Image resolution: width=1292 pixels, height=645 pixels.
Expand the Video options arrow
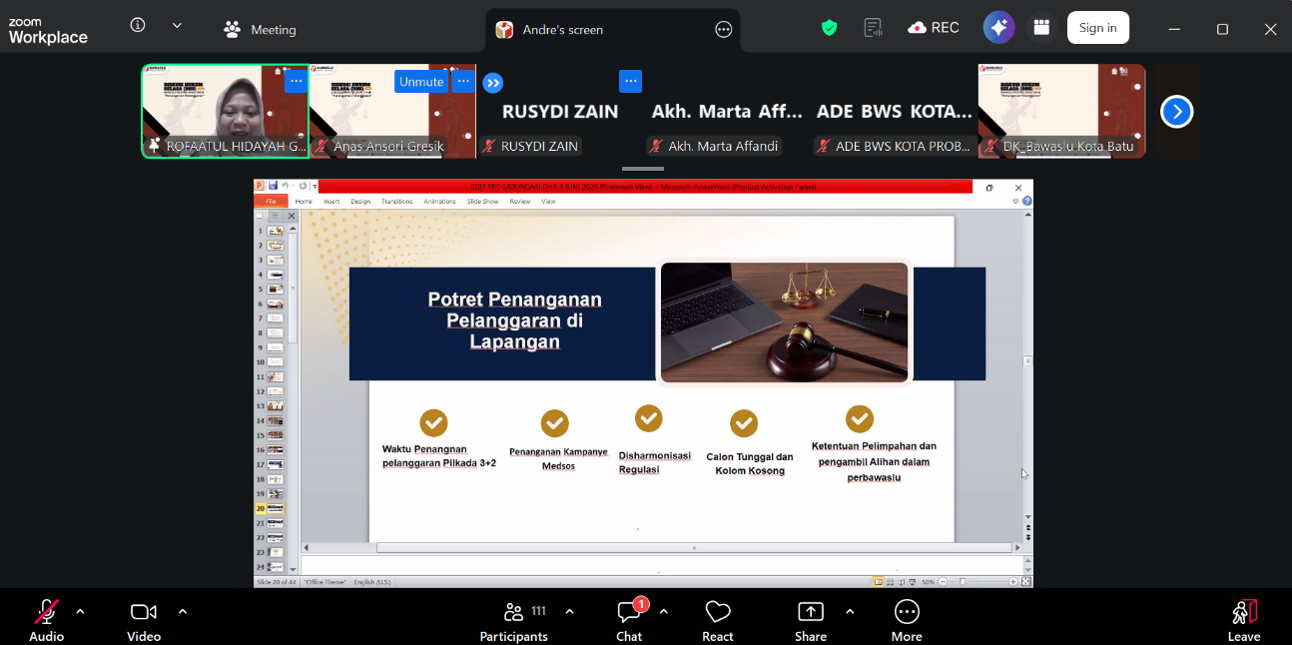point(182,611)
